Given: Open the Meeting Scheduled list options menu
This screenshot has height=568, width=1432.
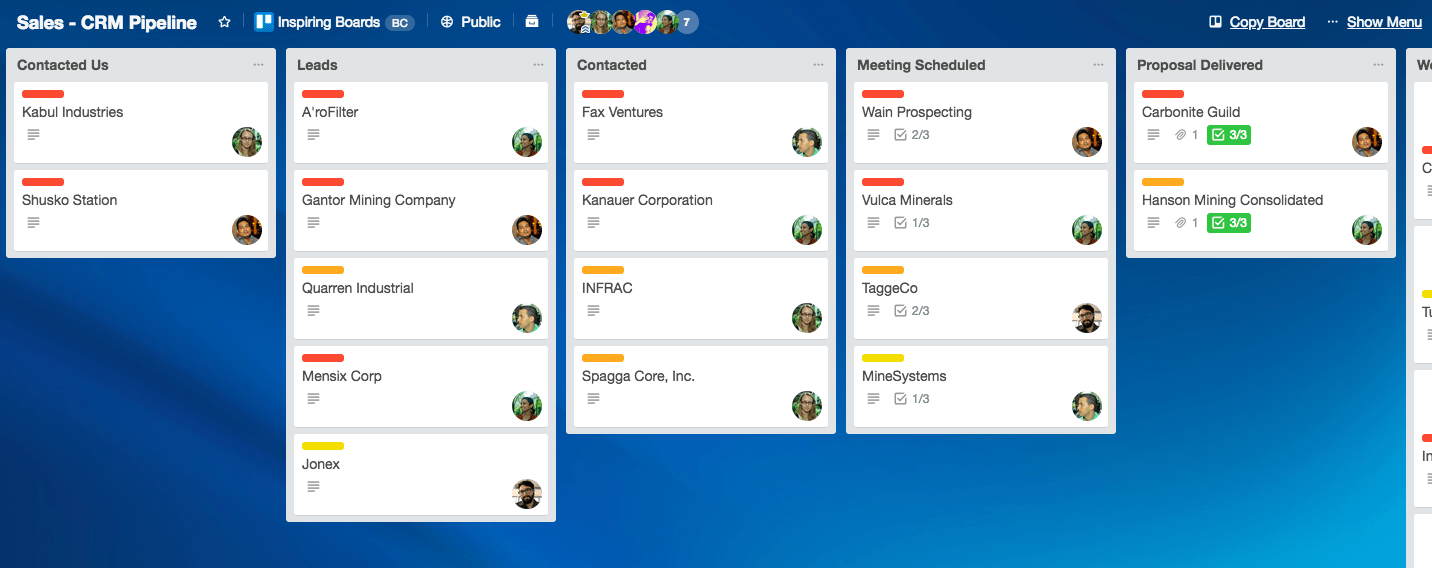Looking at the screenshot, I should tap(1098, 65).
